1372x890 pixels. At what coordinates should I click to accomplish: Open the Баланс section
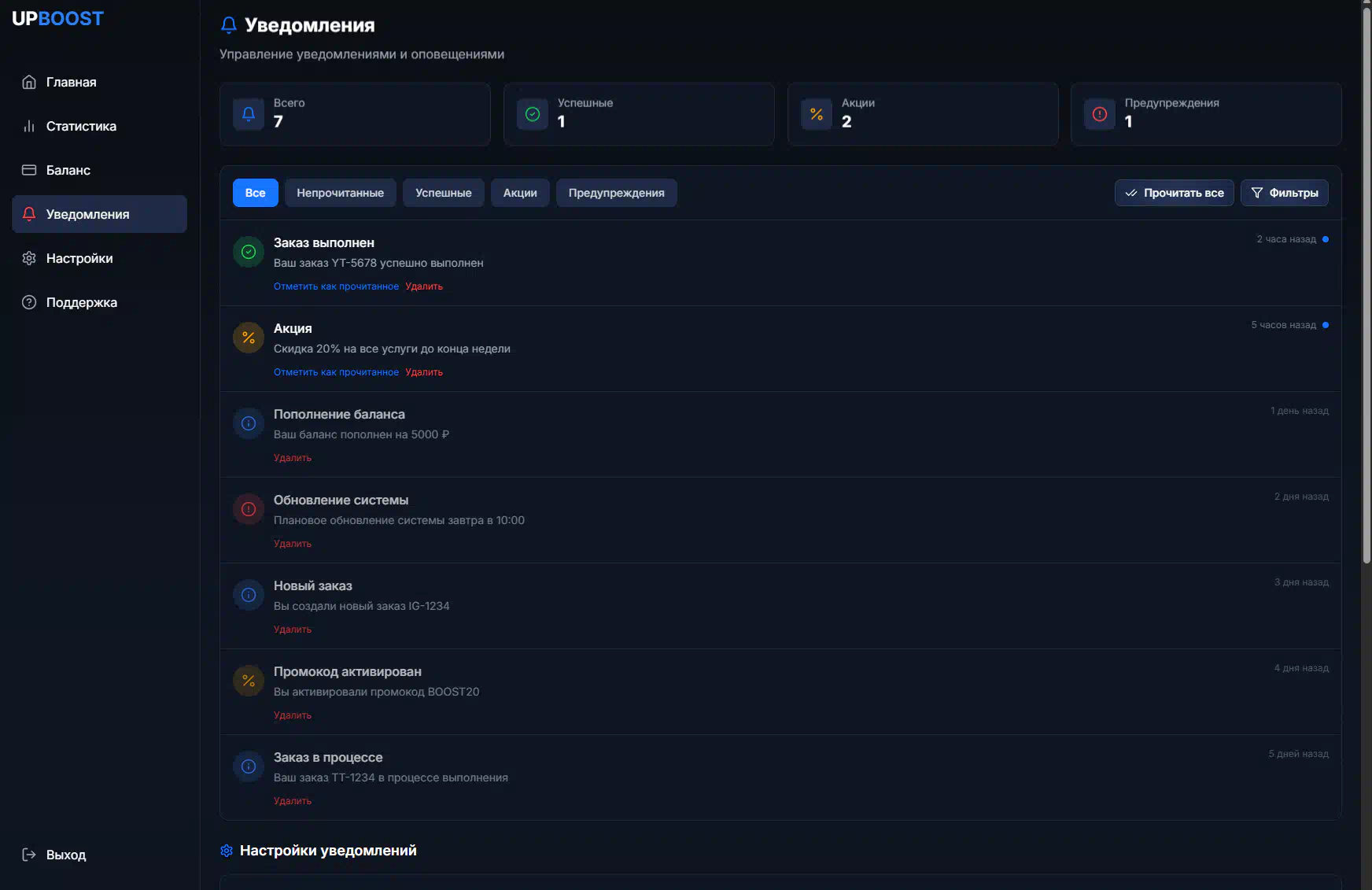click(68, 170)
